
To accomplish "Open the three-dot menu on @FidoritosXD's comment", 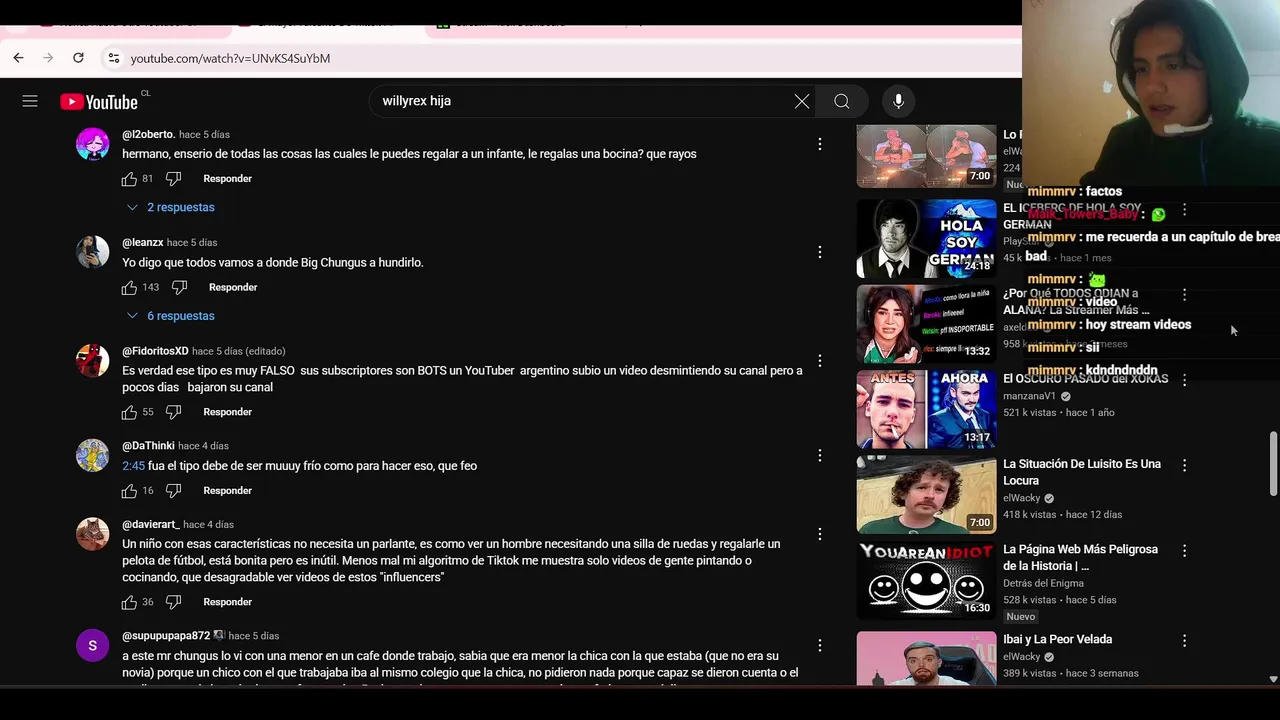I will point(820,360).
